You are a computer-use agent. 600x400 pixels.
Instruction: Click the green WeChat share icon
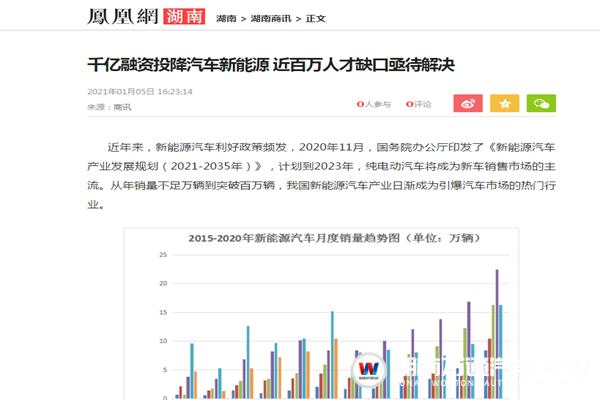(x=541, y=103)
